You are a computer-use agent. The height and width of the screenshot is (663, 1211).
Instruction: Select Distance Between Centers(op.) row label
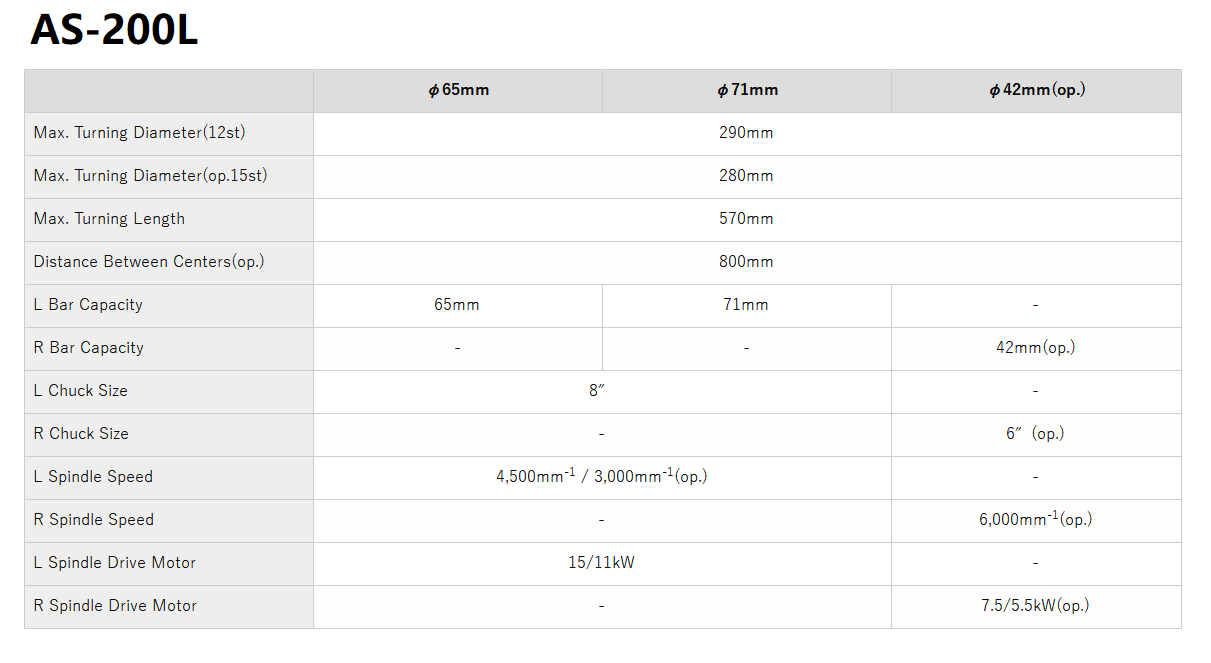pos(149,262)
